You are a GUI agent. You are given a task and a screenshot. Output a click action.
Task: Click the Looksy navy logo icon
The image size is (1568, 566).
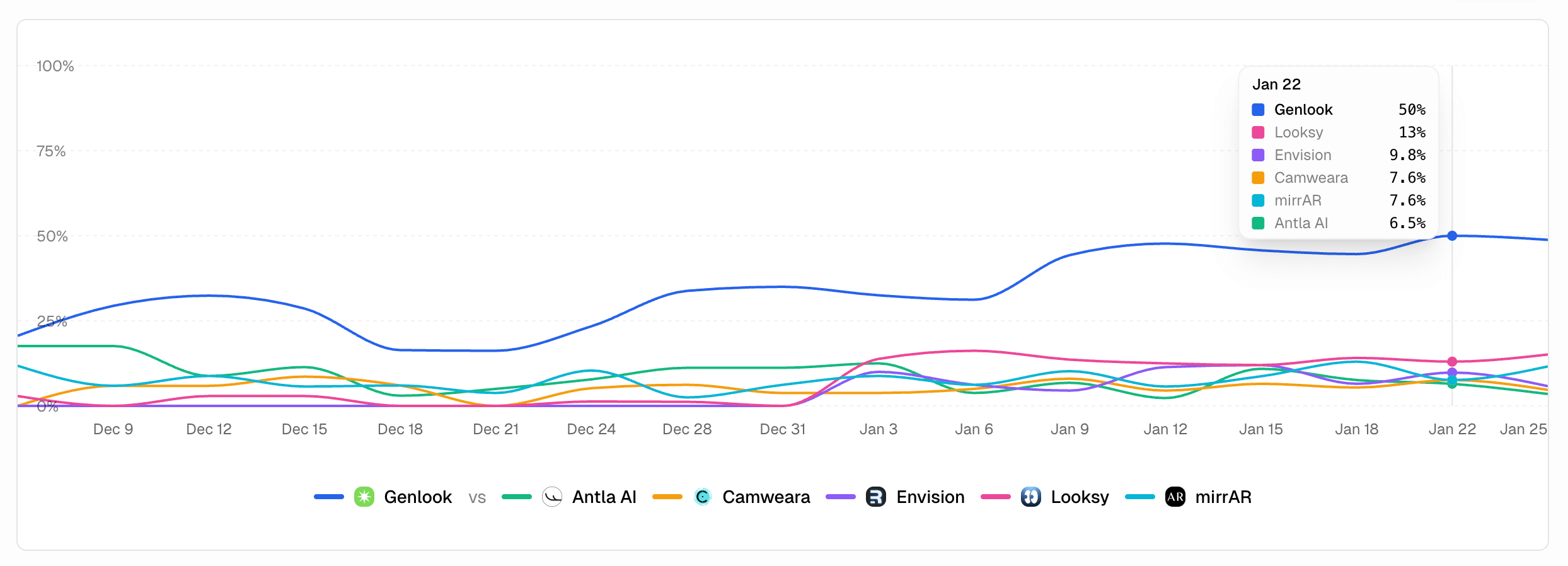[x=1032, y=497]
